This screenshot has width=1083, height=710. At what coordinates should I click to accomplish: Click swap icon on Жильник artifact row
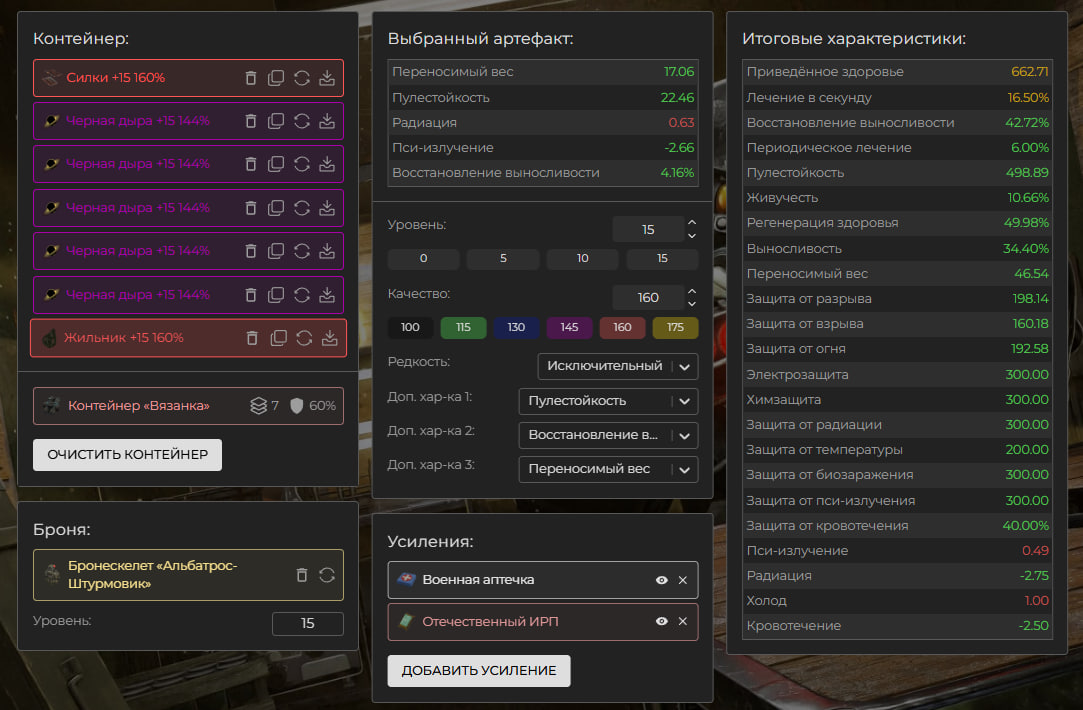303,338
